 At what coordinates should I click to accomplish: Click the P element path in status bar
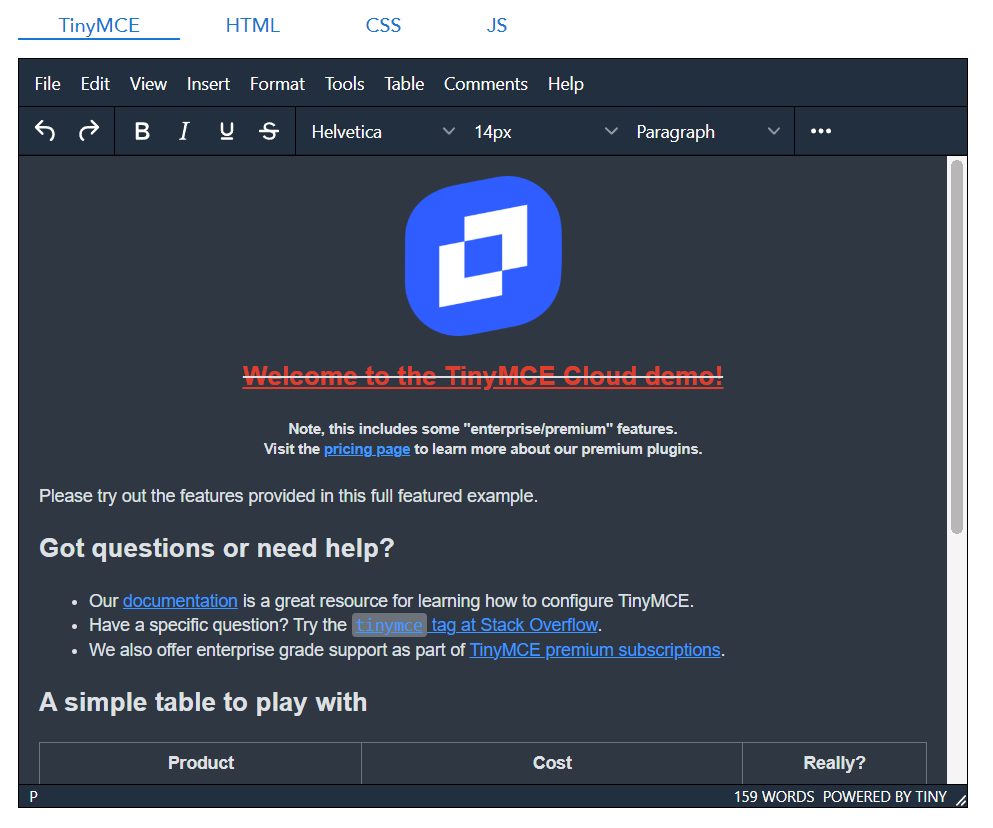point(34,796)
